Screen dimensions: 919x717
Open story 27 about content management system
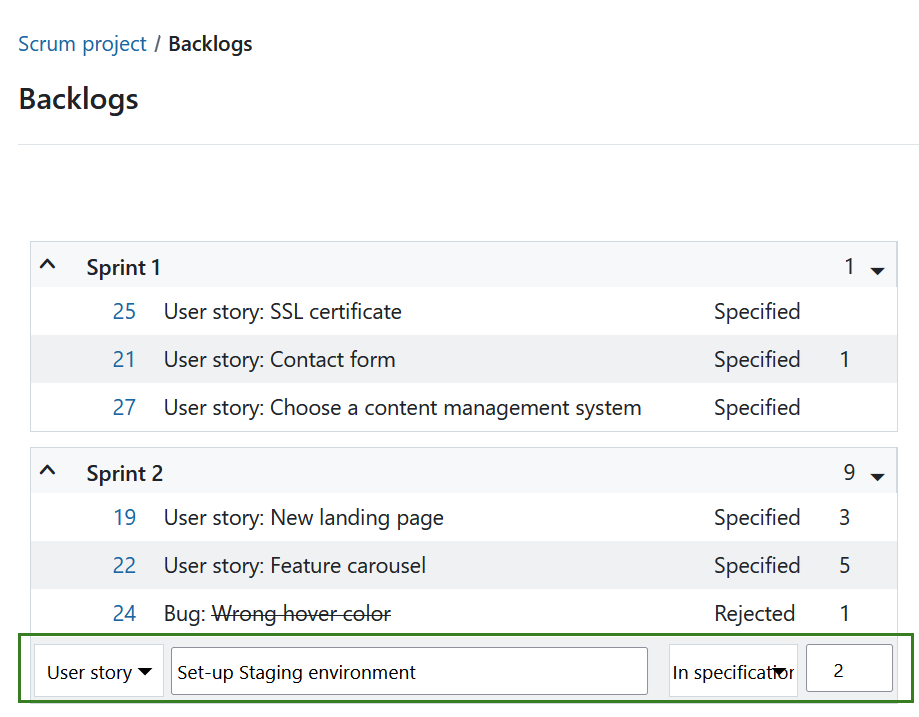124,407
